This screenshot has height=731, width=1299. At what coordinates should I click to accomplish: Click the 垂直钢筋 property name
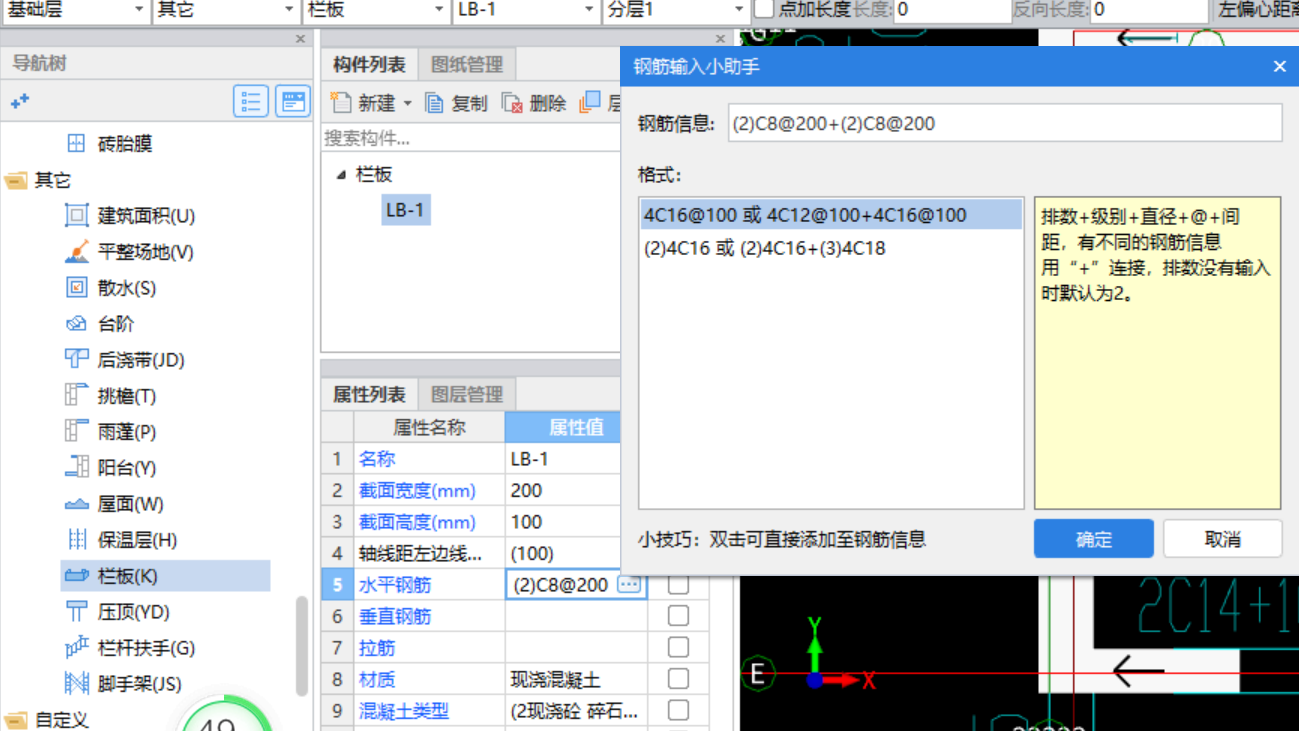pos(395,617)
